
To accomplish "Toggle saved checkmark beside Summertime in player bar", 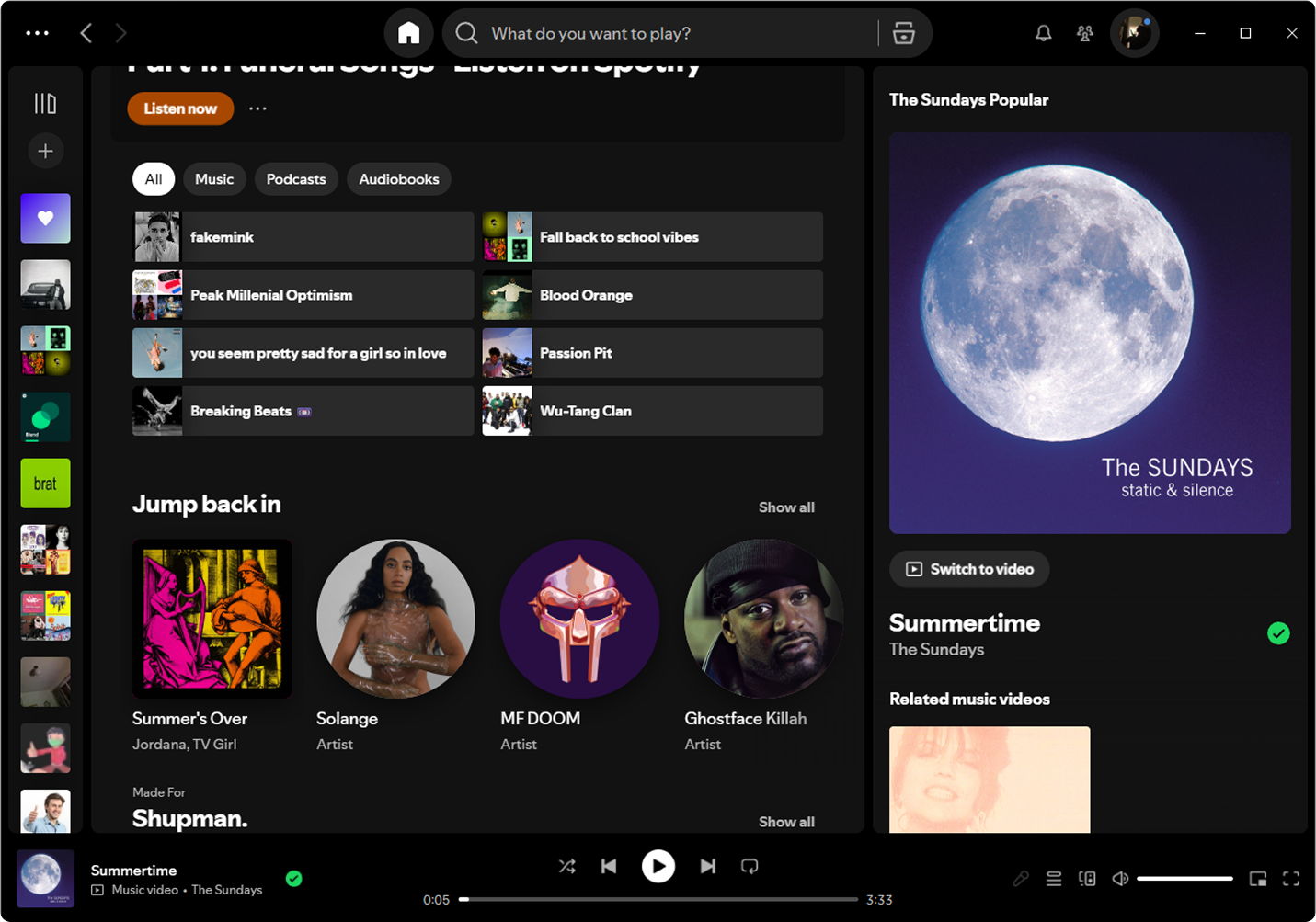I will [294, 879].
